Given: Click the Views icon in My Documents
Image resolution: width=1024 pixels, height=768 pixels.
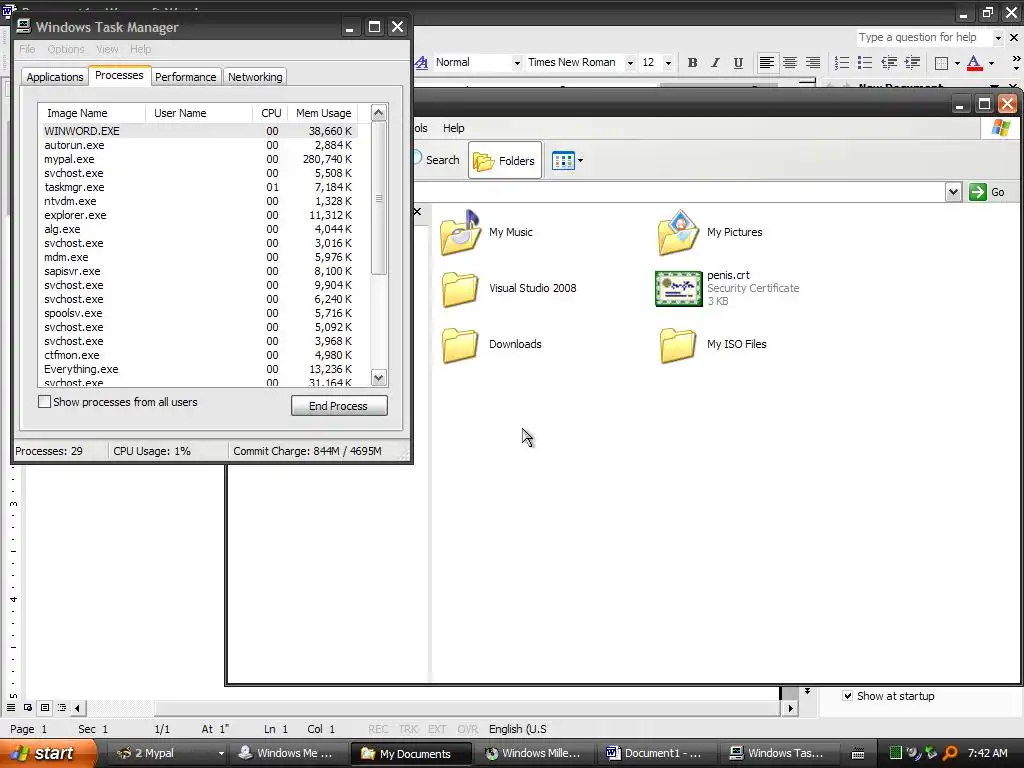Looking at the screenshot, I should click(x=562, y=160).
